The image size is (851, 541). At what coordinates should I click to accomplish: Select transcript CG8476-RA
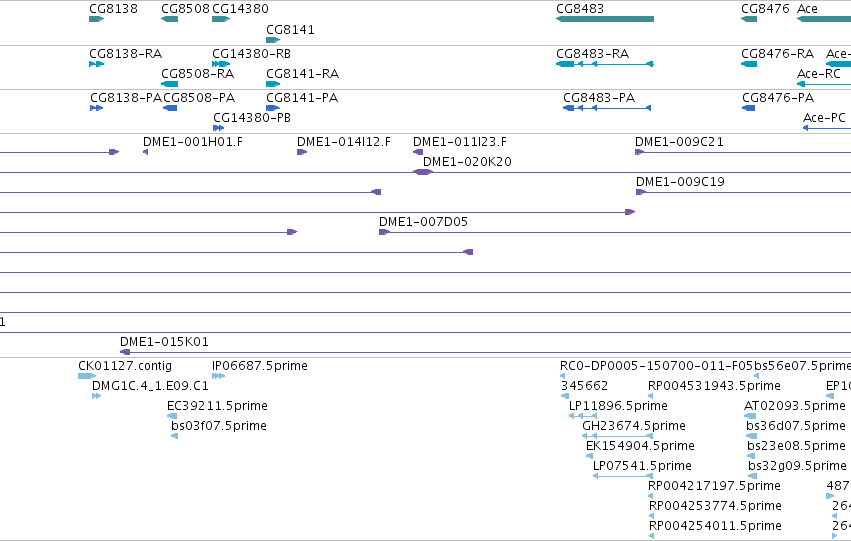(749, 64)
